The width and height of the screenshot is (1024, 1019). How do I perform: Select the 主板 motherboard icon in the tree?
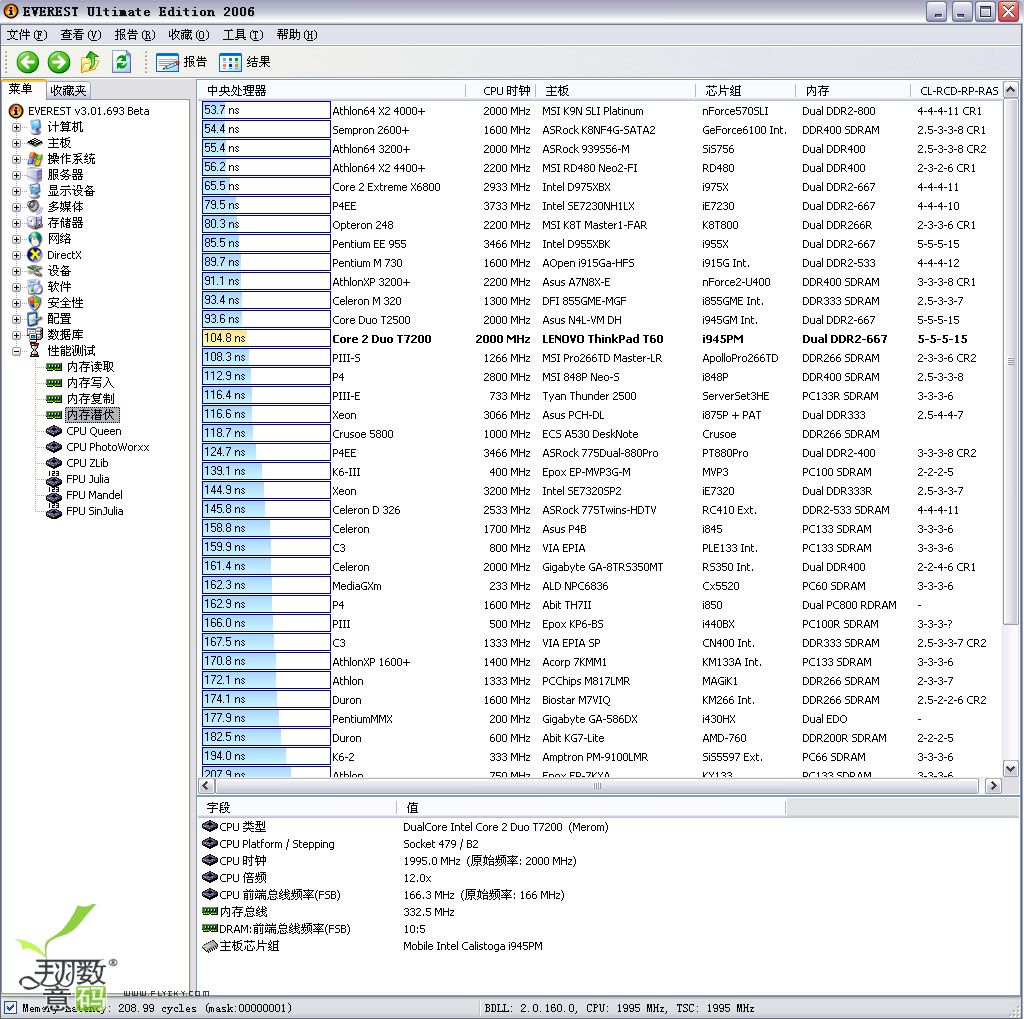click(35, 142)
